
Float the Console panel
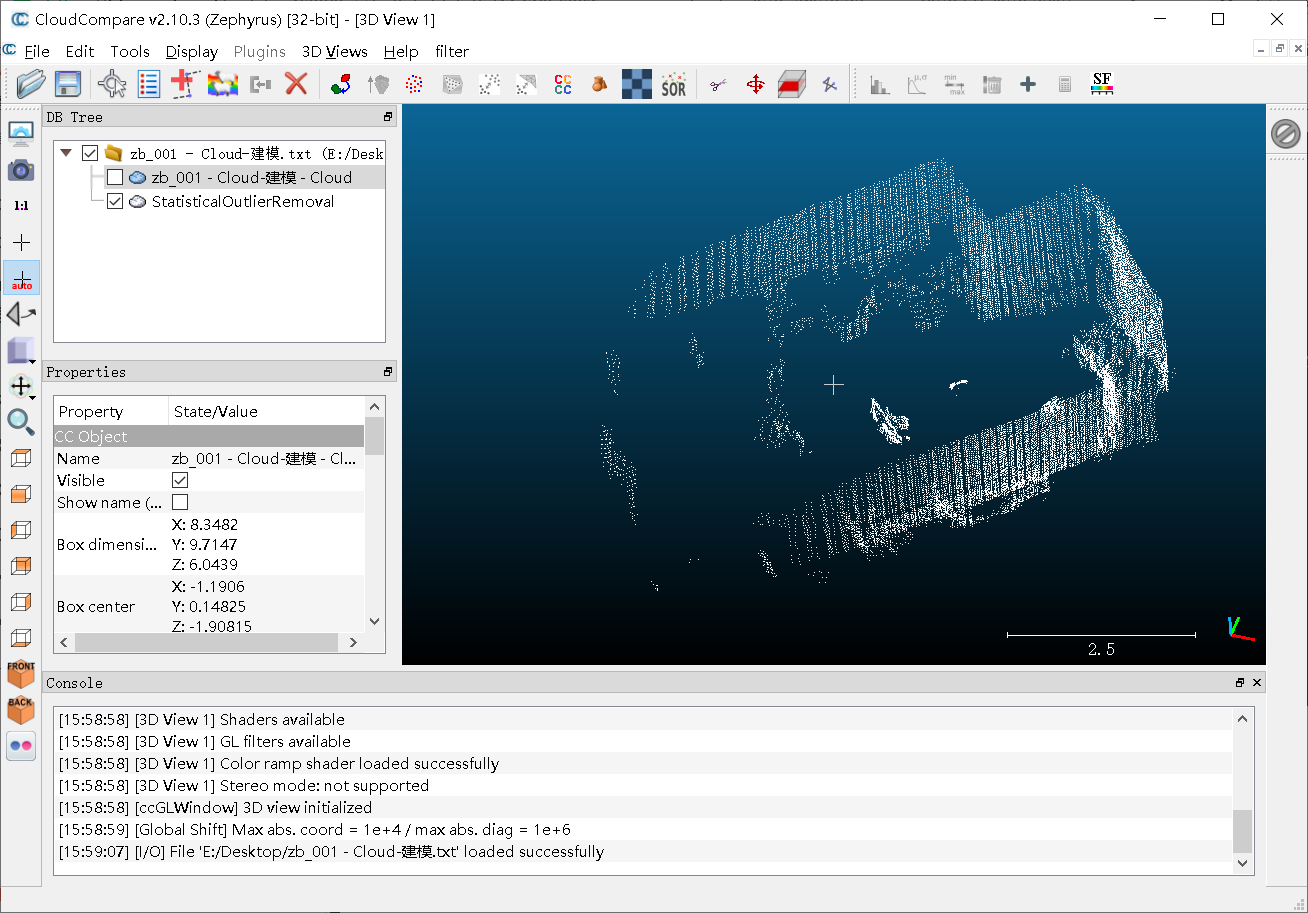1240,683
